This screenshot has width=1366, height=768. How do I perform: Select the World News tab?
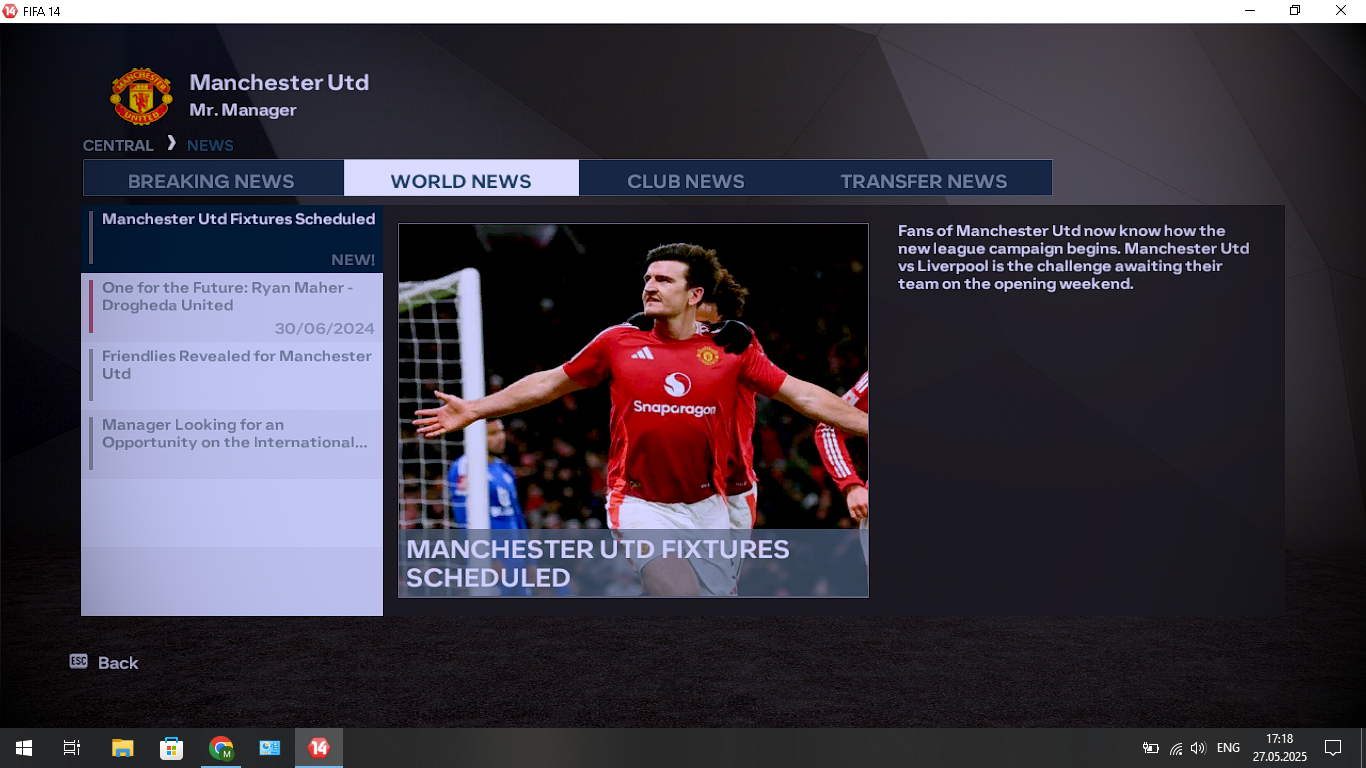[x=461, y=178]
